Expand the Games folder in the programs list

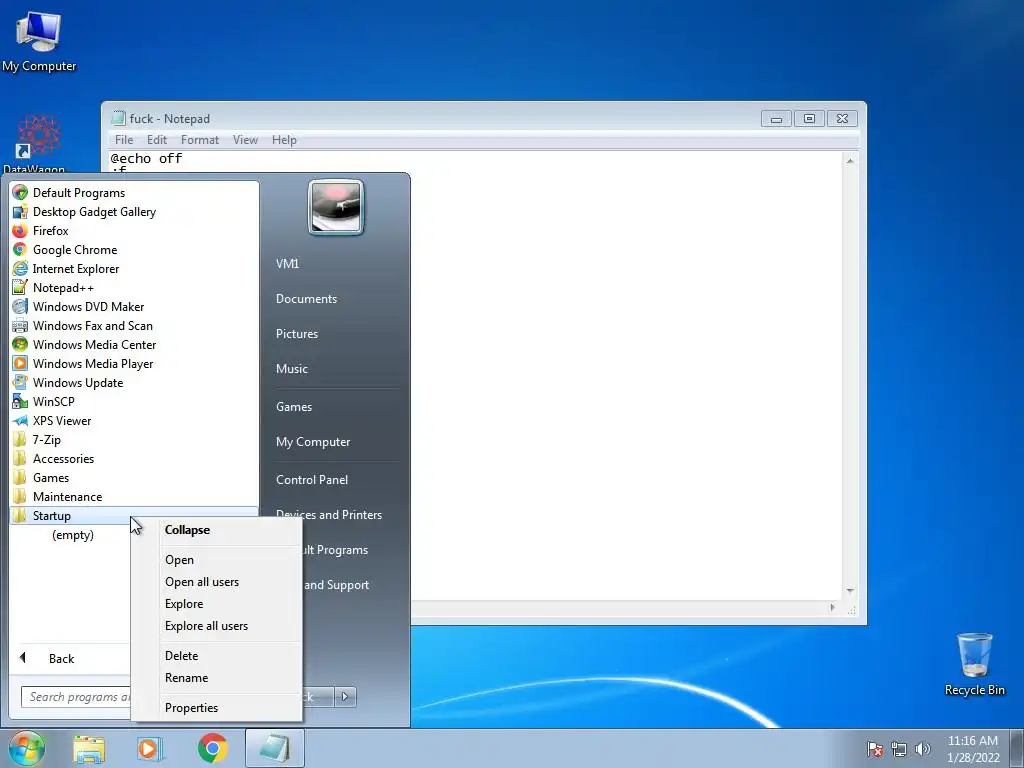tap(134, 477)
